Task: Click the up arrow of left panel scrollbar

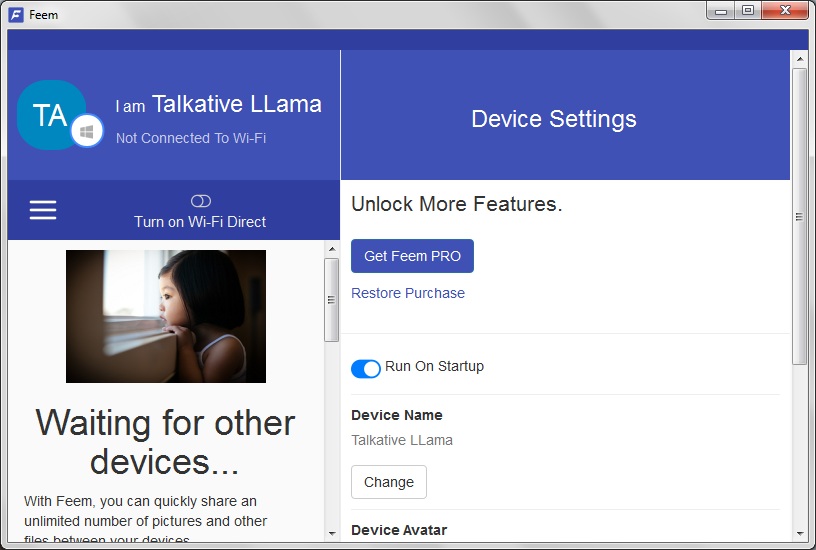Action: (331, 248)
